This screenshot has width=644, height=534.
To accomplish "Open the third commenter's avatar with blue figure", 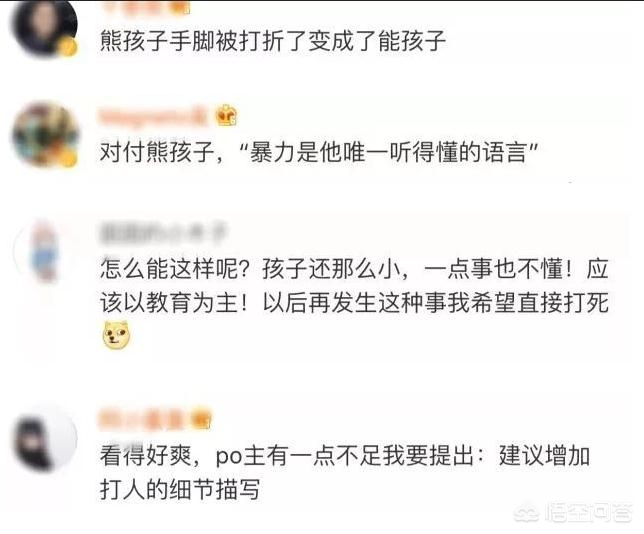I will pos(44,251).
